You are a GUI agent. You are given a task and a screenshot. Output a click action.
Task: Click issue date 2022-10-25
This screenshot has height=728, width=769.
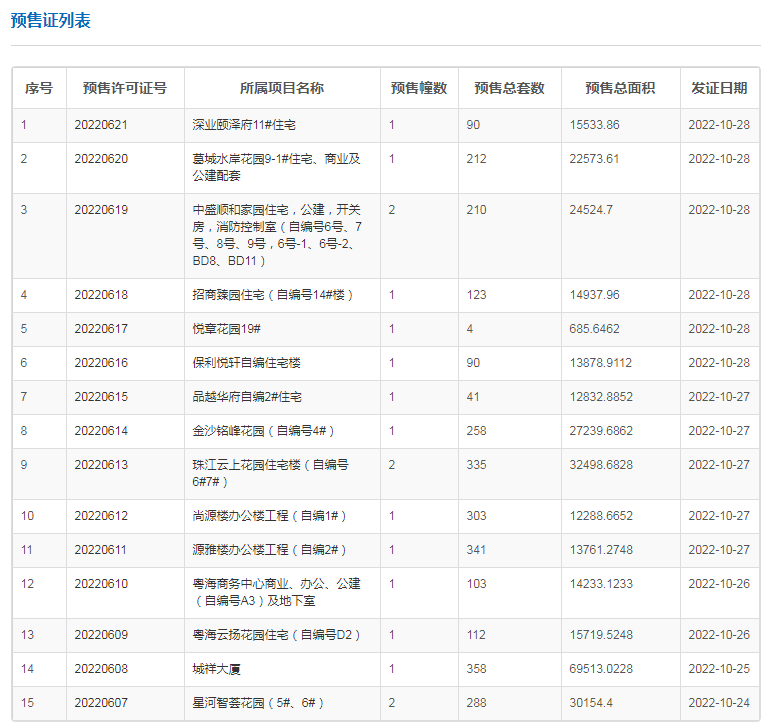719,669
